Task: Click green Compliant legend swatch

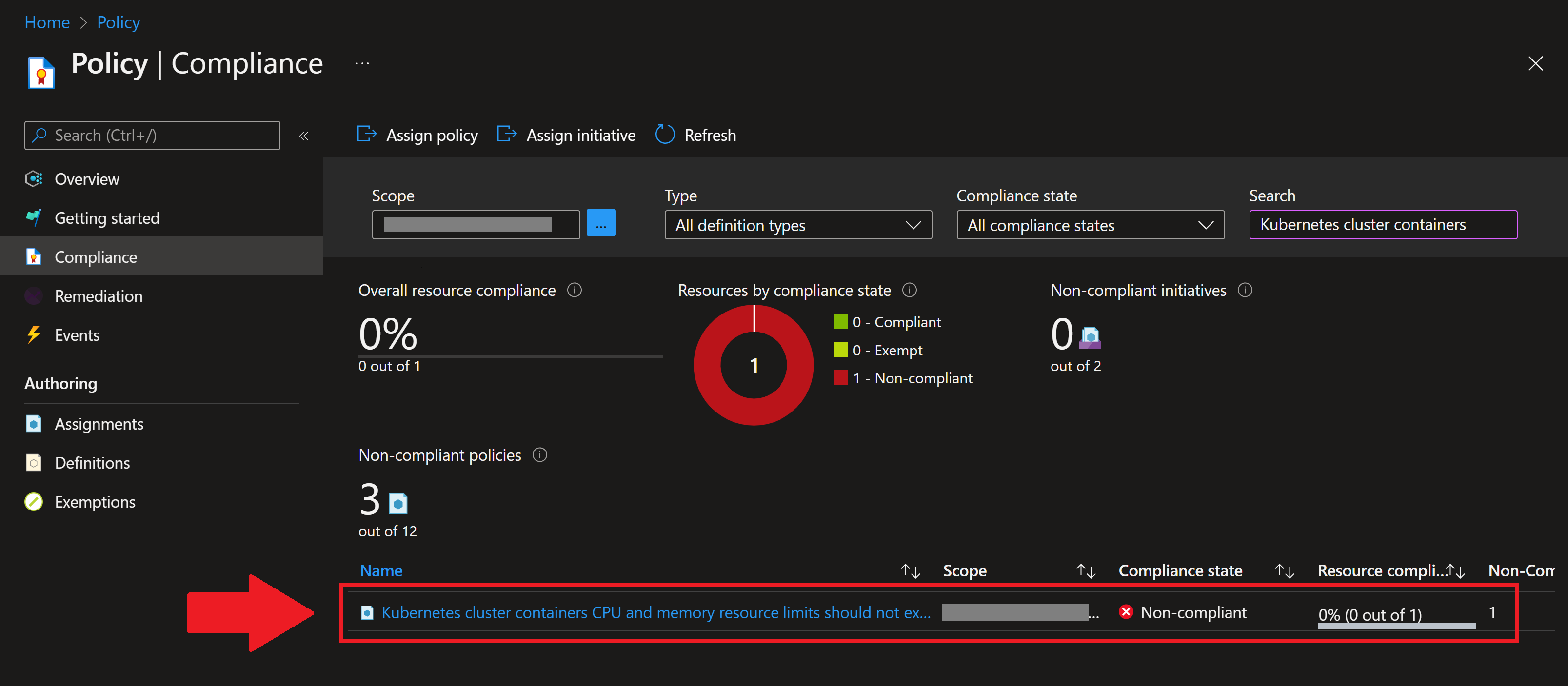Action: [x=840, y=321]
